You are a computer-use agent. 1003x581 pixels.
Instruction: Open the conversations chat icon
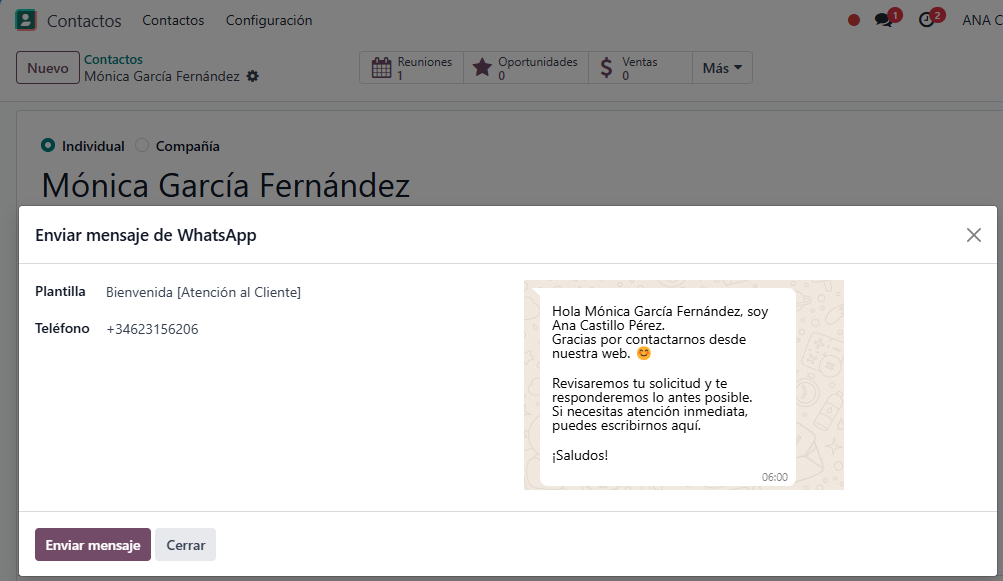[x=884, y=20]
